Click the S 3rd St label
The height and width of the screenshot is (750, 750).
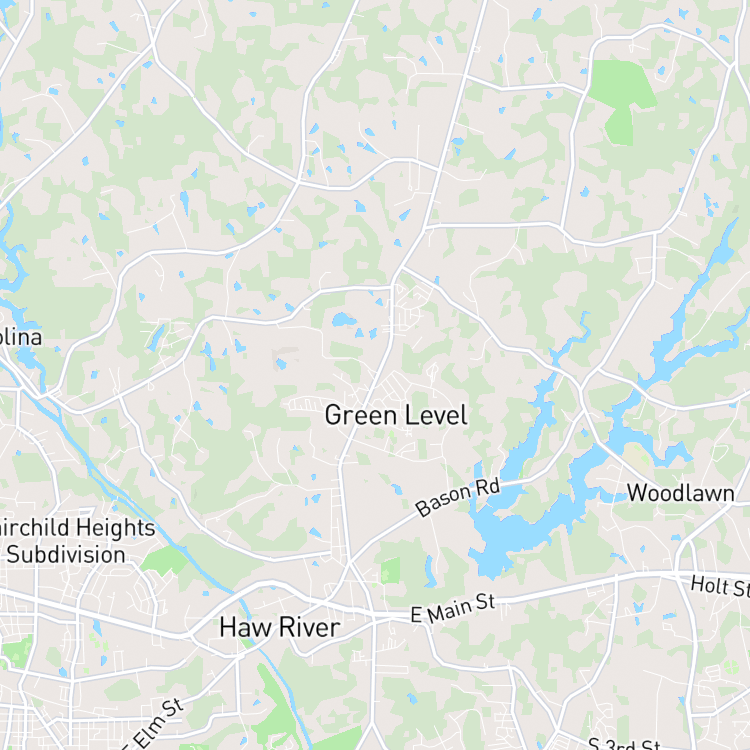tap(624, 744)
